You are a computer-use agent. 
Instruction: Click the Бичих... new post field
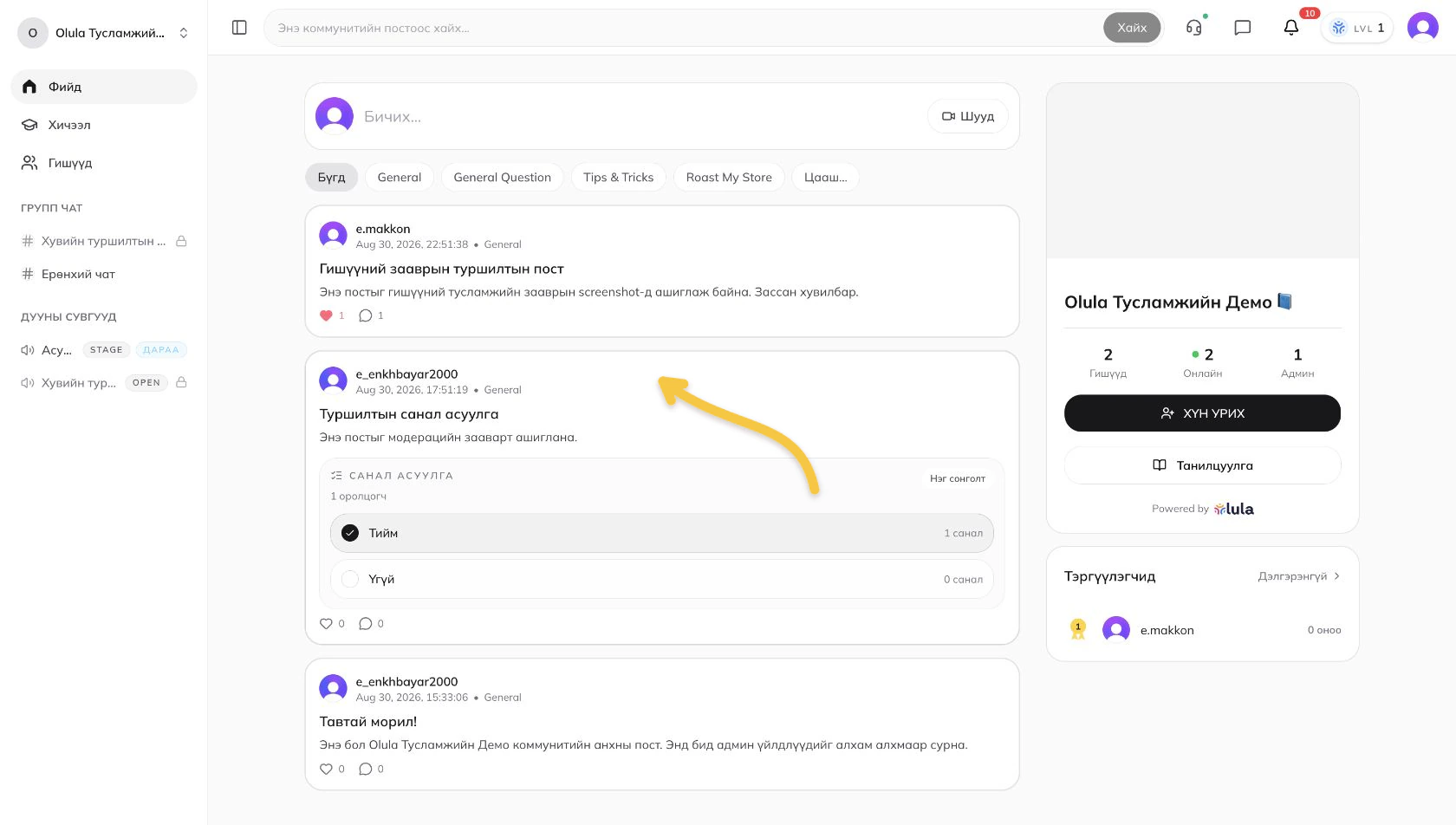(x=640, y=116)
